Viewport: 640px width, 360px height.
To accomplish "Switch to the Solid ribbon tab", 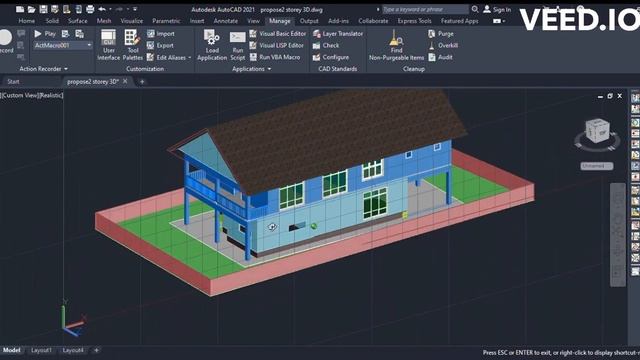I will [x=52, y=21].
